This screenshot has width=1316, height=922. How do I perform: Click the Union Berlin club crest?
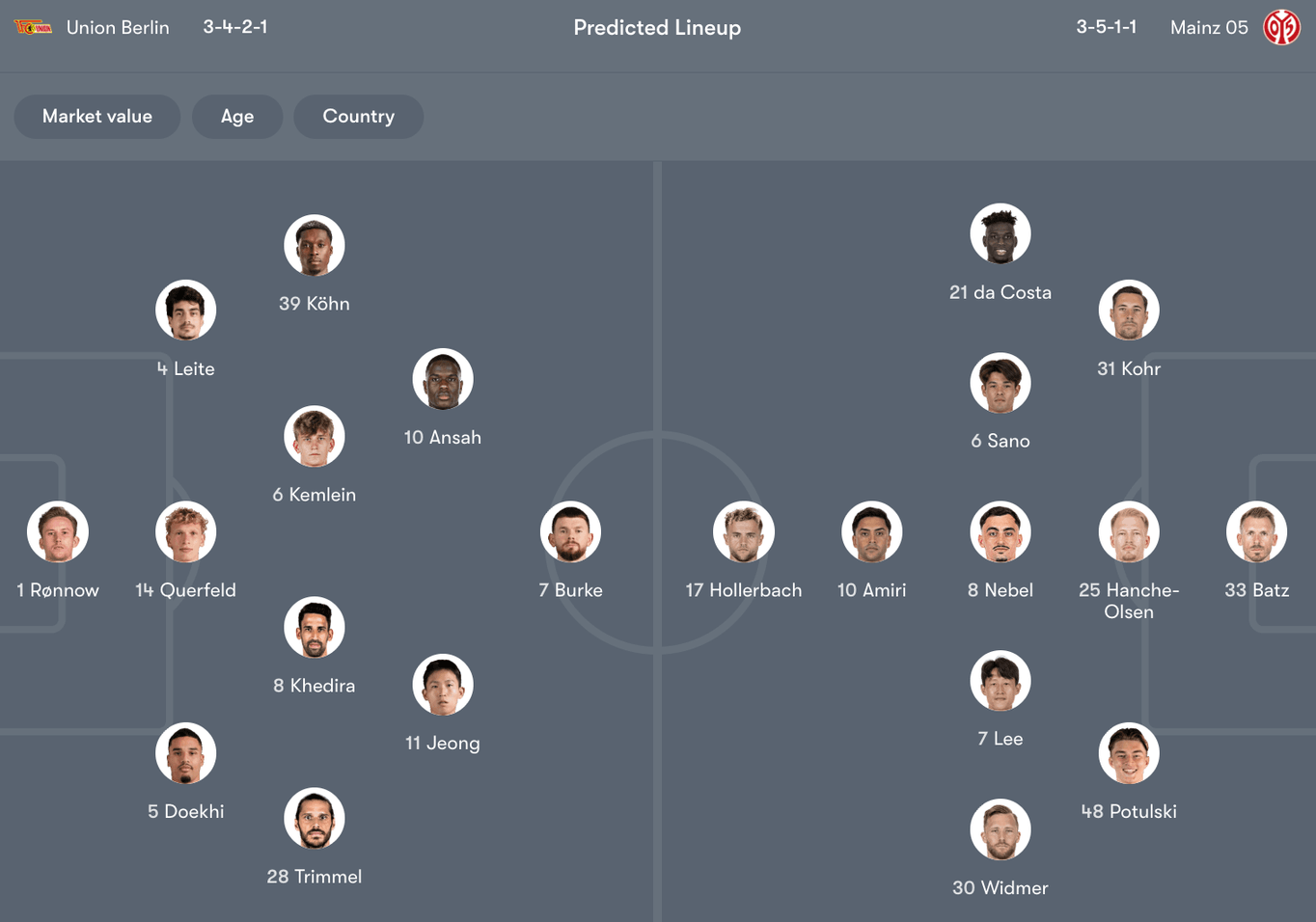pos(33,27)
